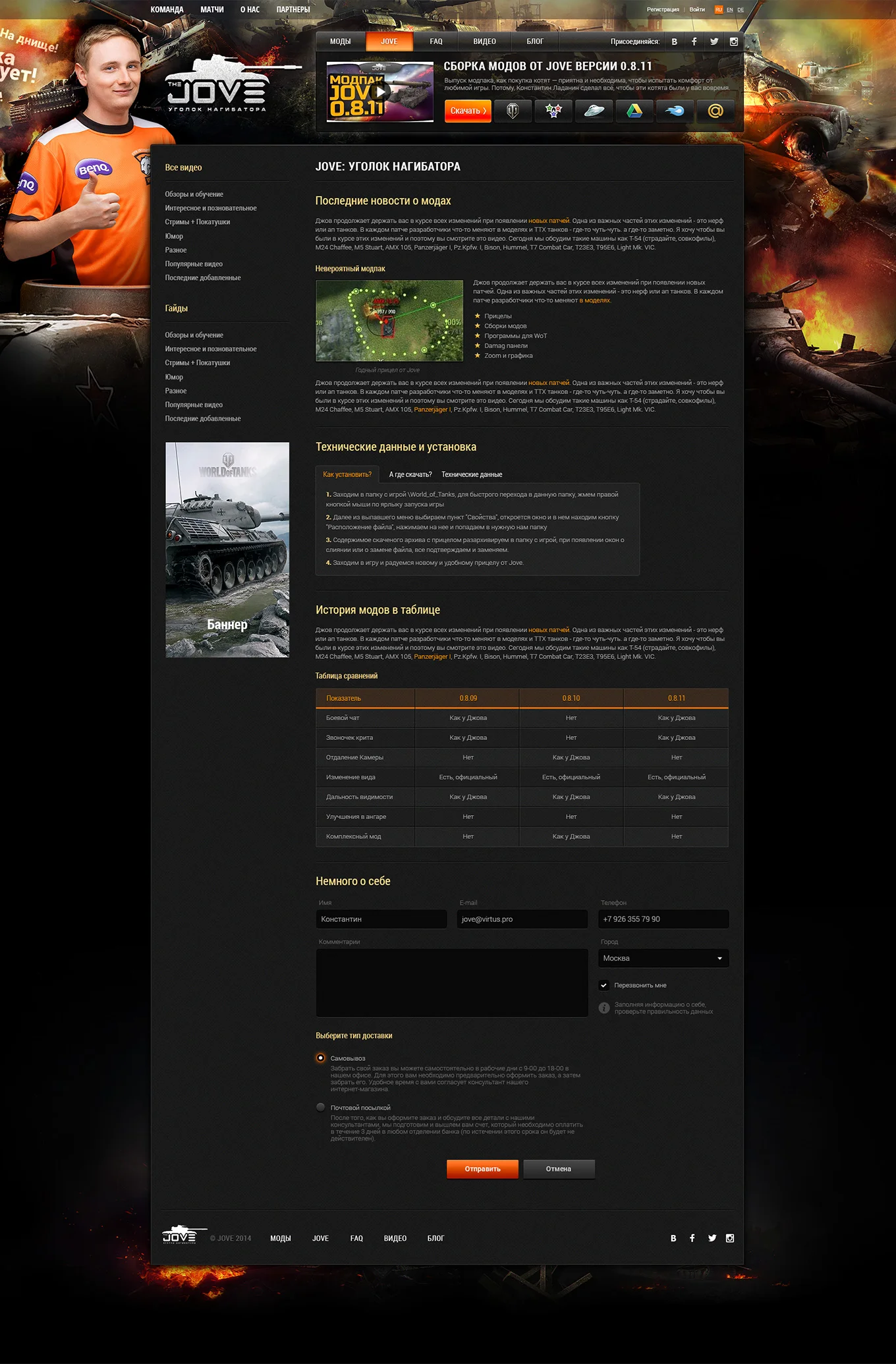The height and width of the screenshot is (1364, 896).
Task: Click the info icon near Заполняя информацию
Action: click(603, 1008)
